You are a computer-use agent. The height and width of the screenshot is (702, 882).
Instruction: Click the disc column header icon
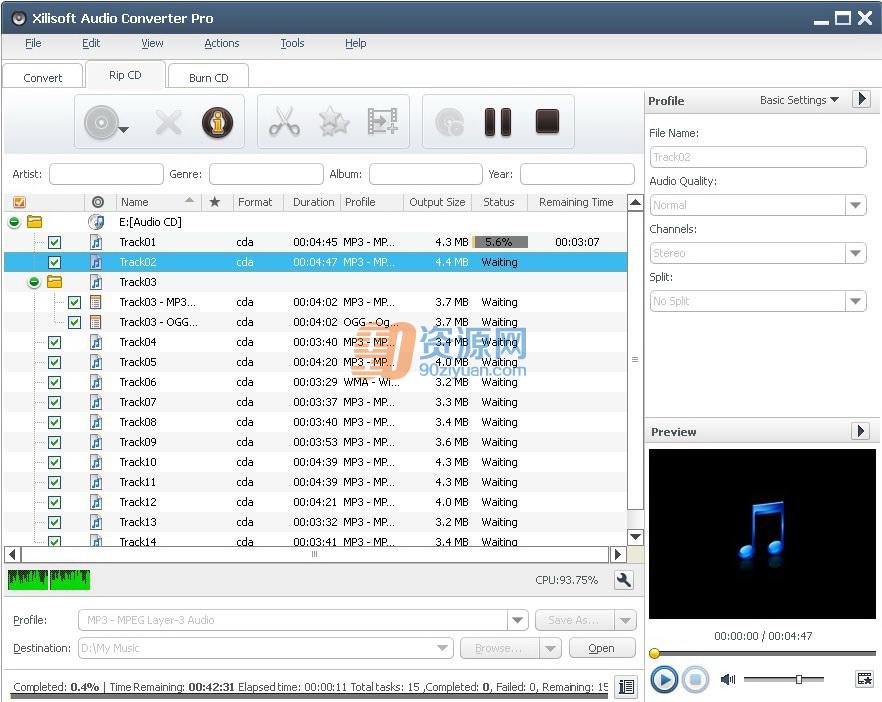(x=98, y=202)
